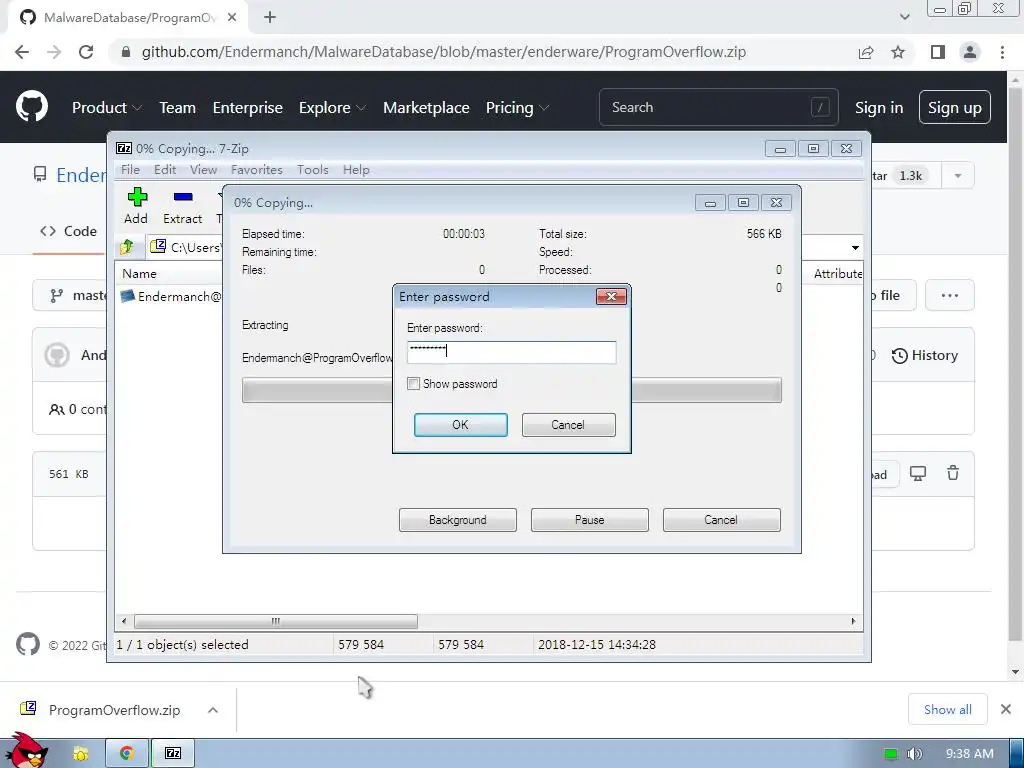Image resolution: width=1024 pixels, height=768 pixels.
Task: Open the file History link
Action: [925, 355]
